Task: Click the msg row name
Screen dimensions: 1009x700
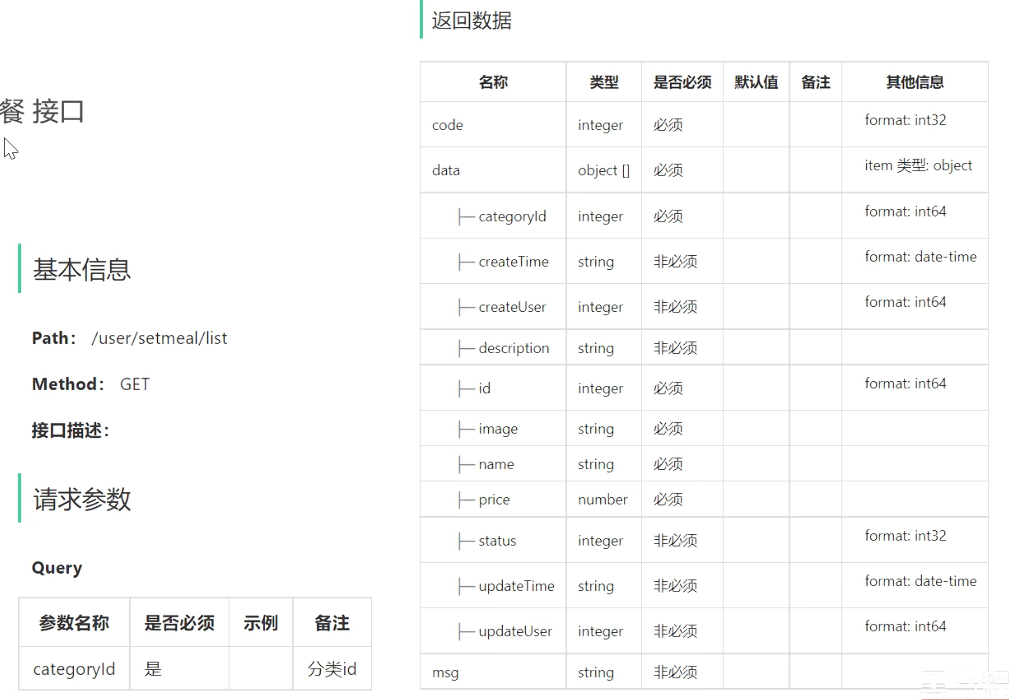Action: click(445, 673)
